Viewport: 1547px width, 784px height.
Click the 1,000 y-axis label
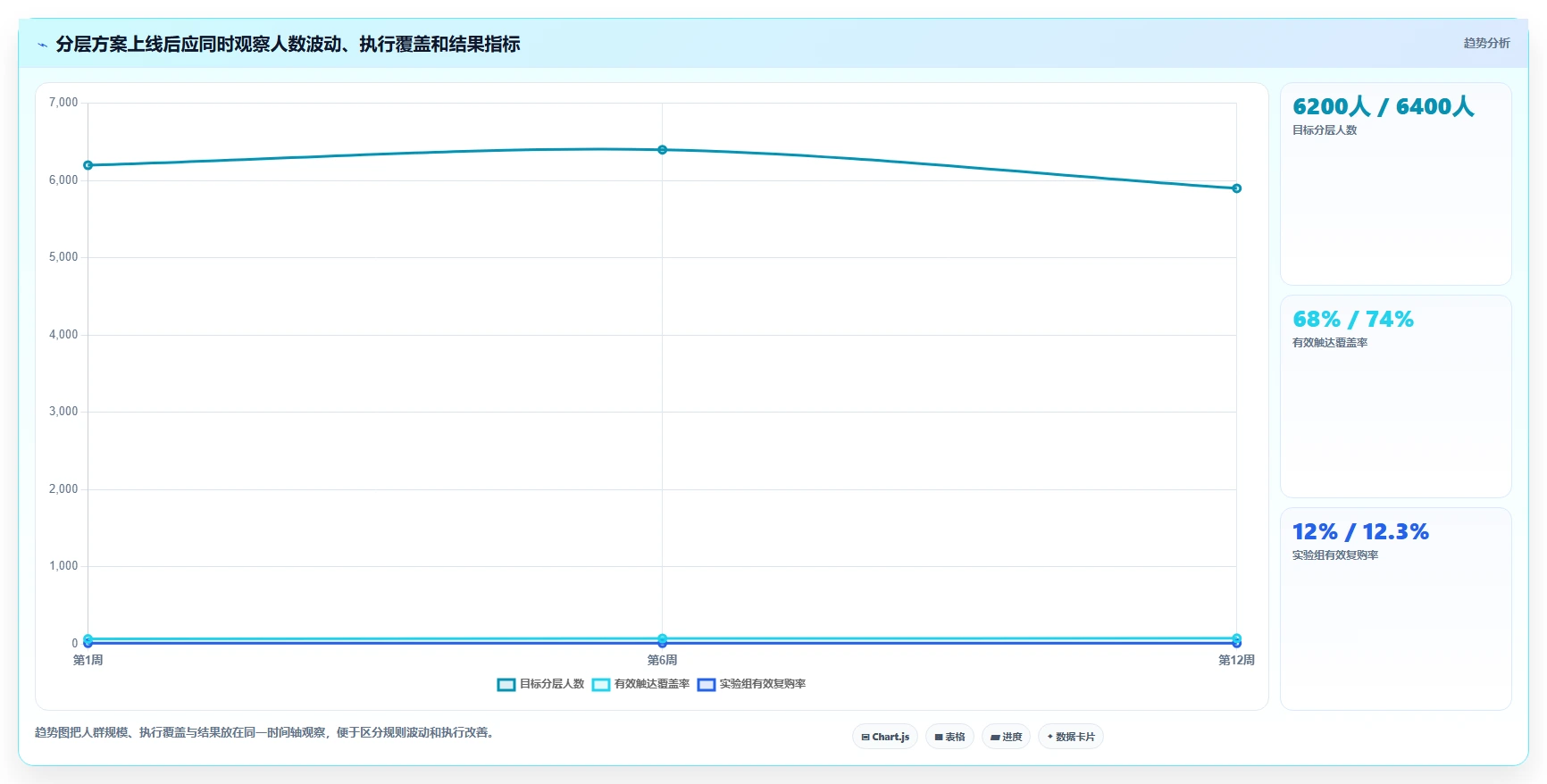63,566
